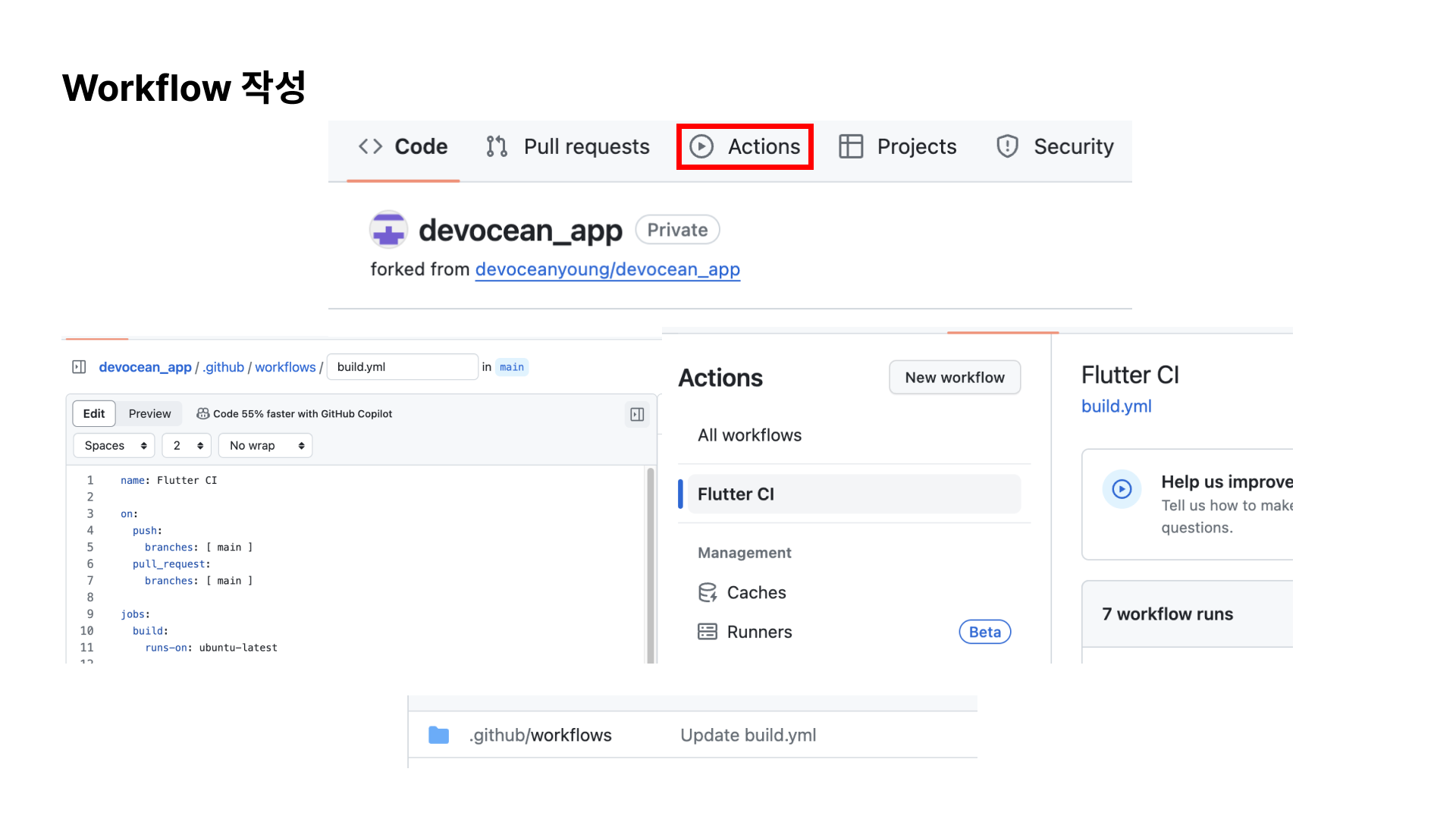The width and height of the screenshot is (1456, 819).
Task: Click the devocean_app repository name heading
Action: 520,230
